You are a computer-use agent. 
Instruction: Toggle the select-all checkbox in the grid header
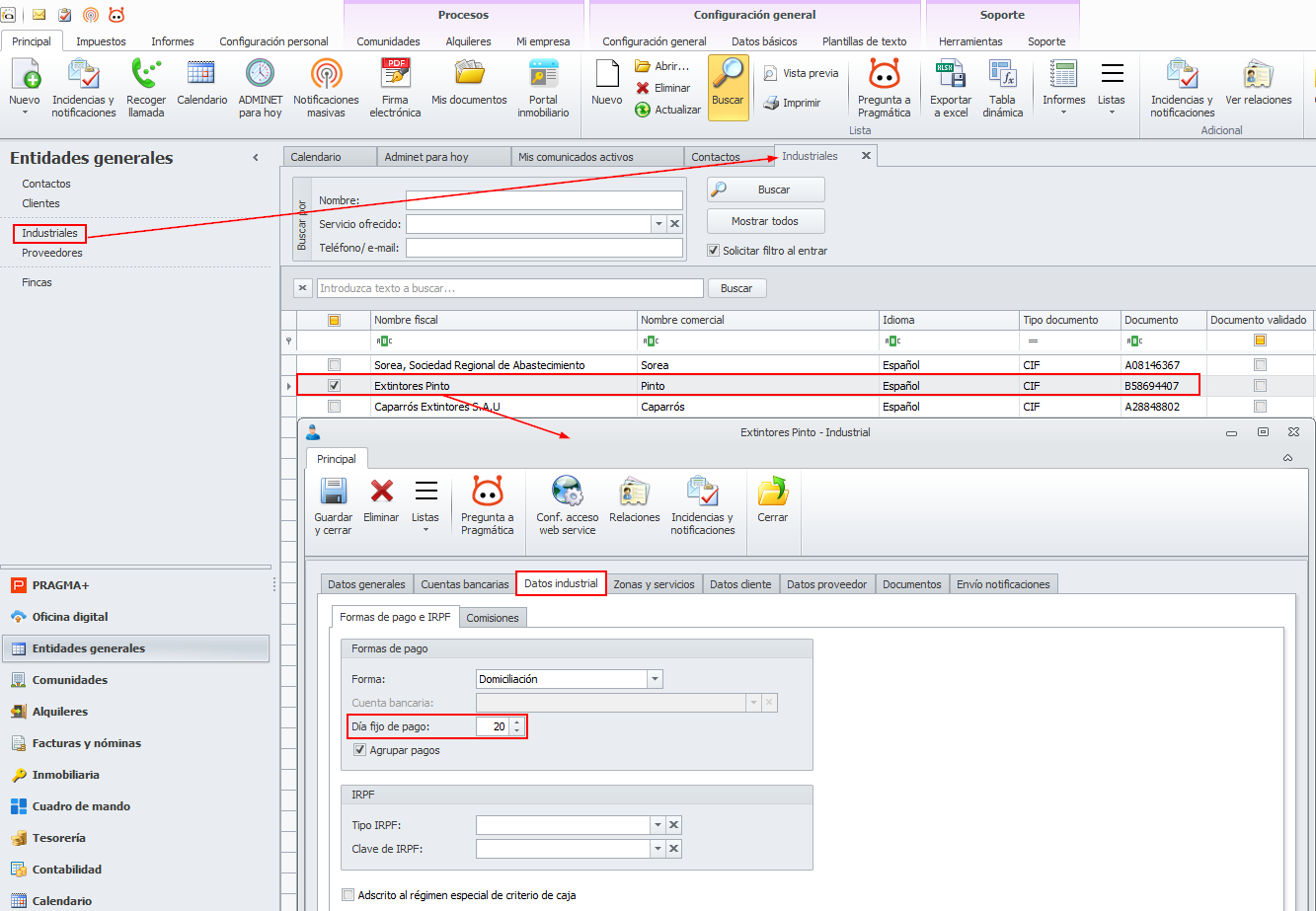click(334, 320)
